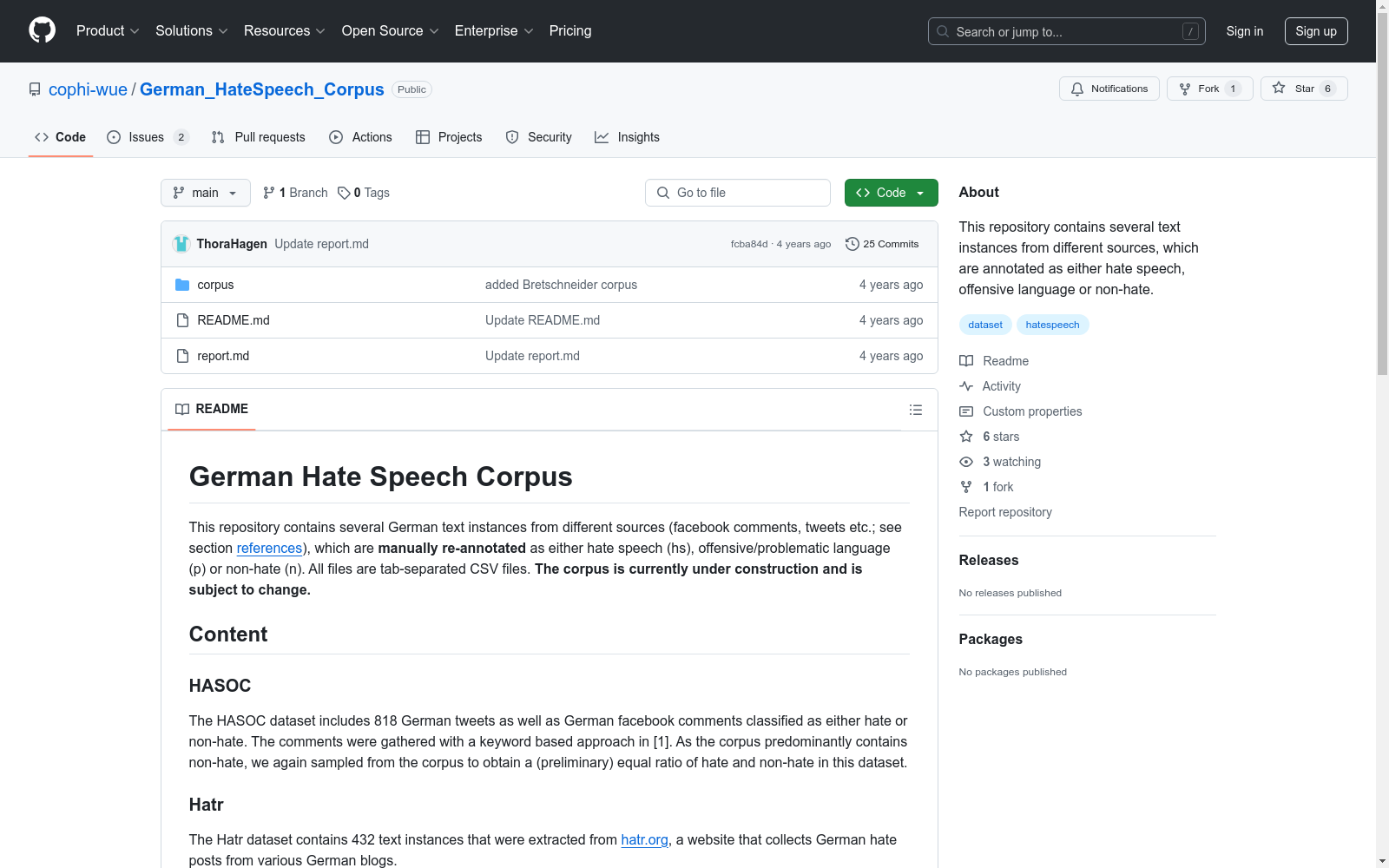
Task: Switch to the Issues tab
Action: tap(148, 137)
